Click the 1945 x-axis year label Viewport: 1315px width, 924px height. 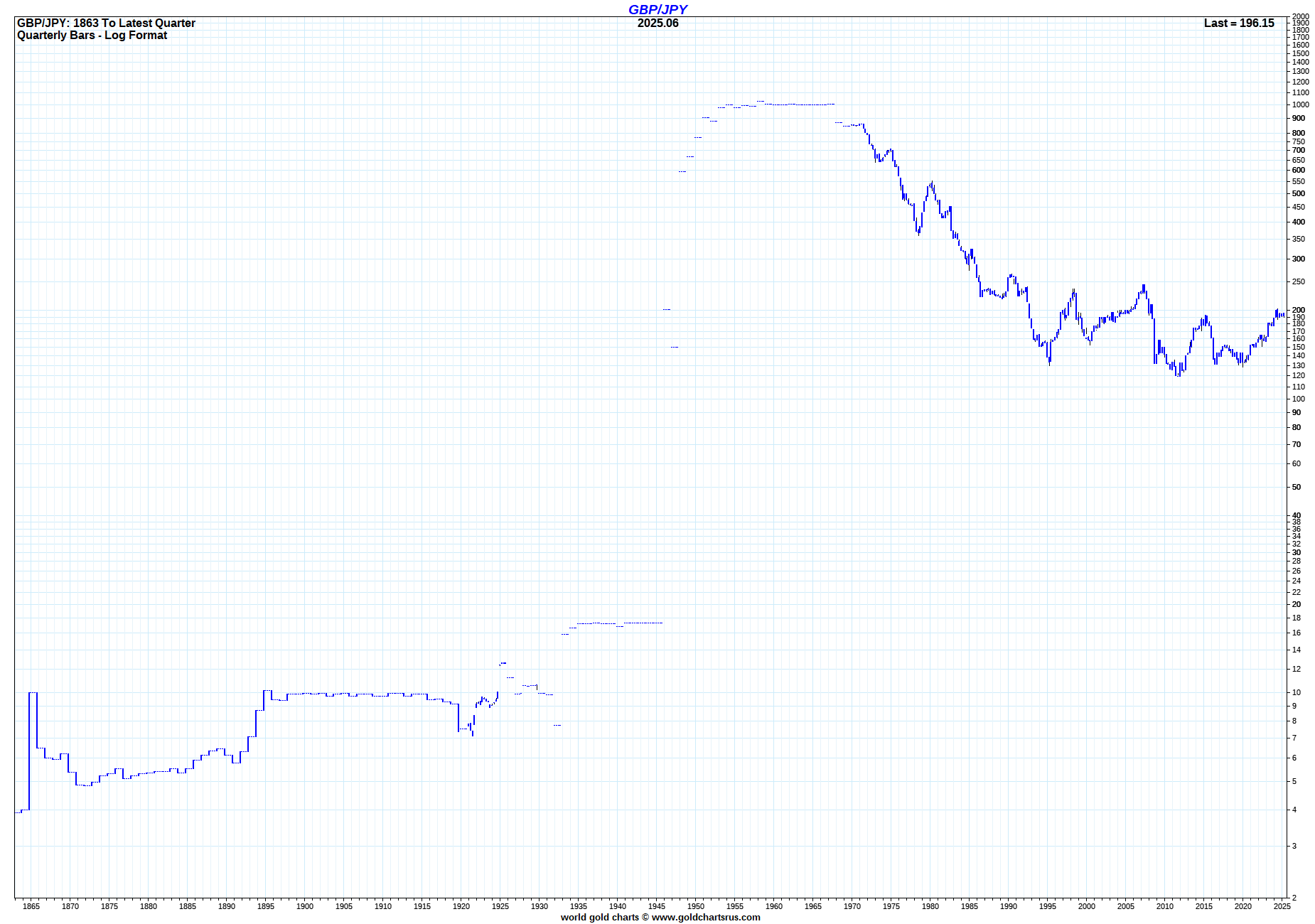point(657,906)
